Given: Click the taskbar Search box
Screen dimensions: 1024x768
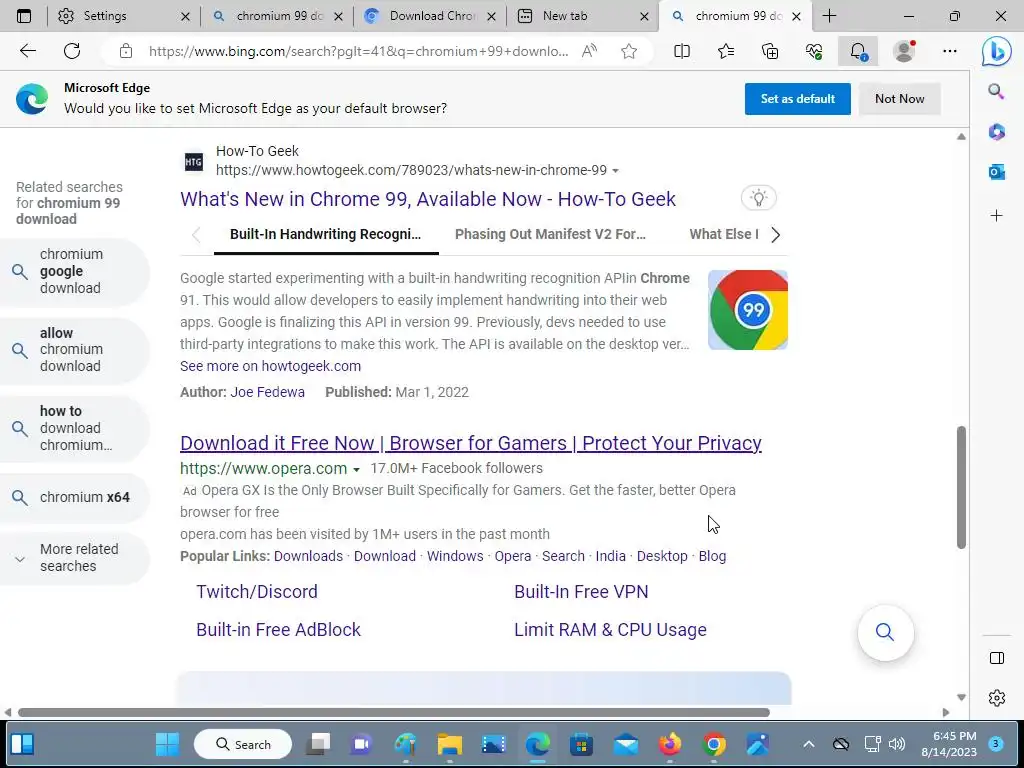Looking at the screenshot, I should click(243, 744).
